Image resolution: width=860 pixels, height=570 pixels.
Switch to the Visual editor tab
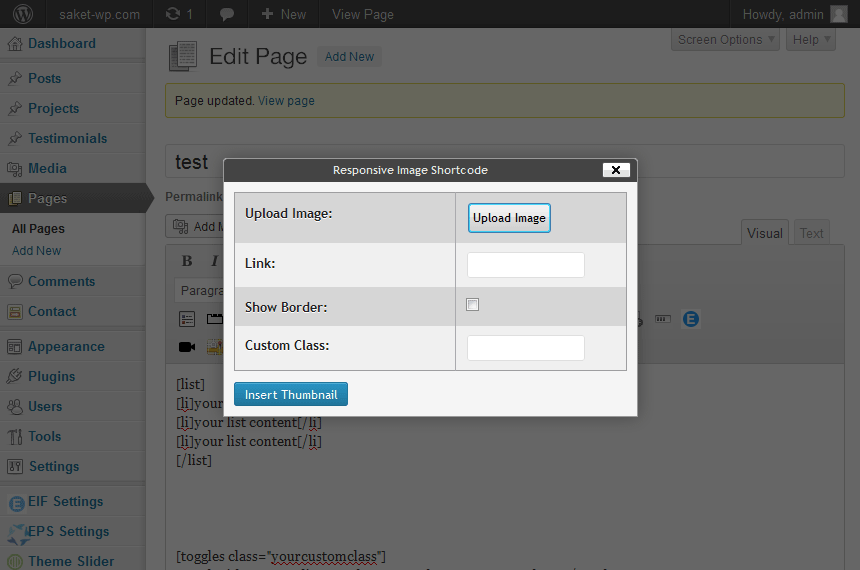[765, 233]
